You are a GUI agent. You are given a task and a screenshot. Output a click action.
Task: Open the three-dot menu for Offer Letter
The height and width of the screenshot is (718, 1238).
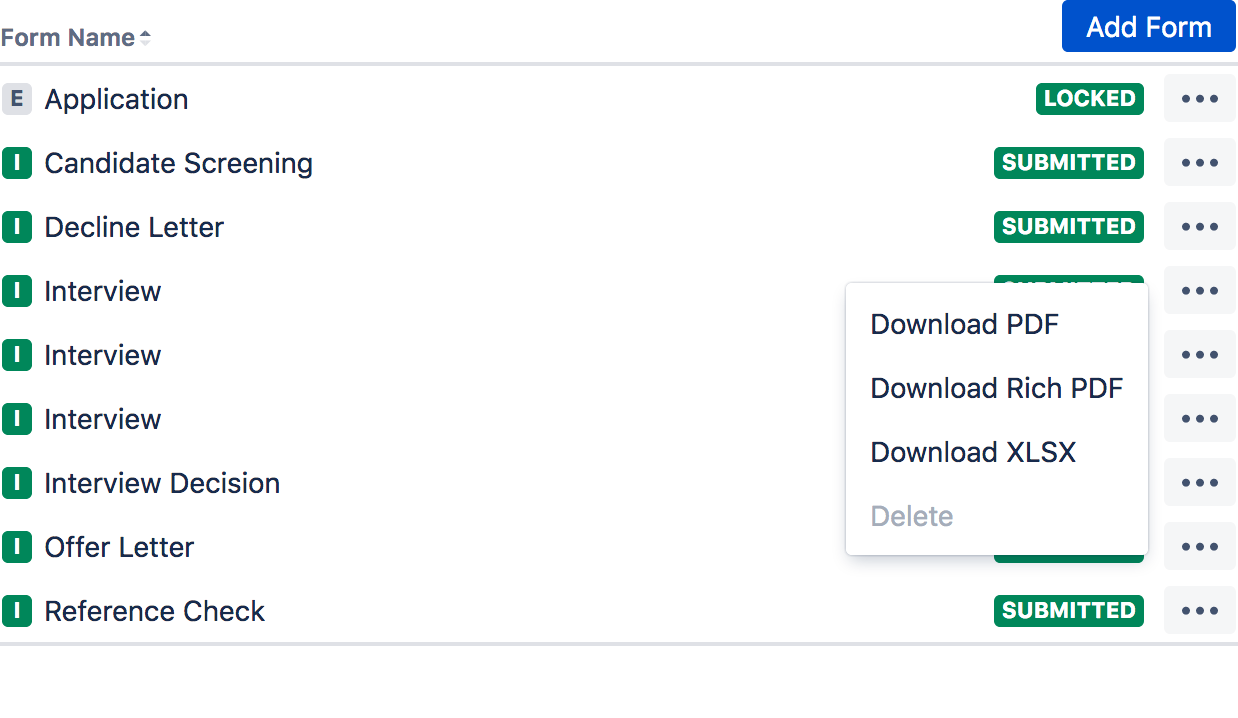[1200, 547]
